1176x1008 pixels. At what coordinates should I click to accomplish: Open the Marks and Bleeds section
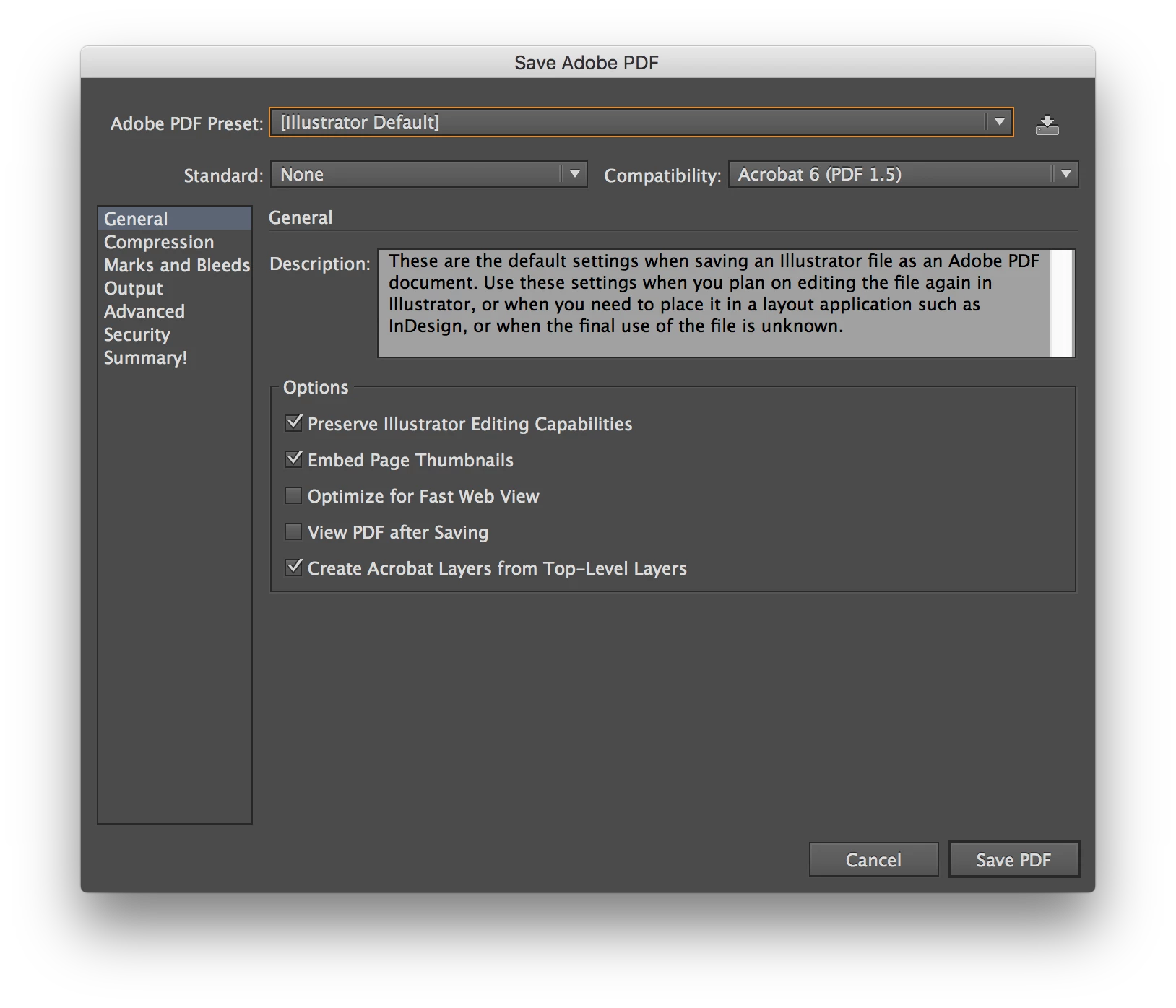click(175, 265)
